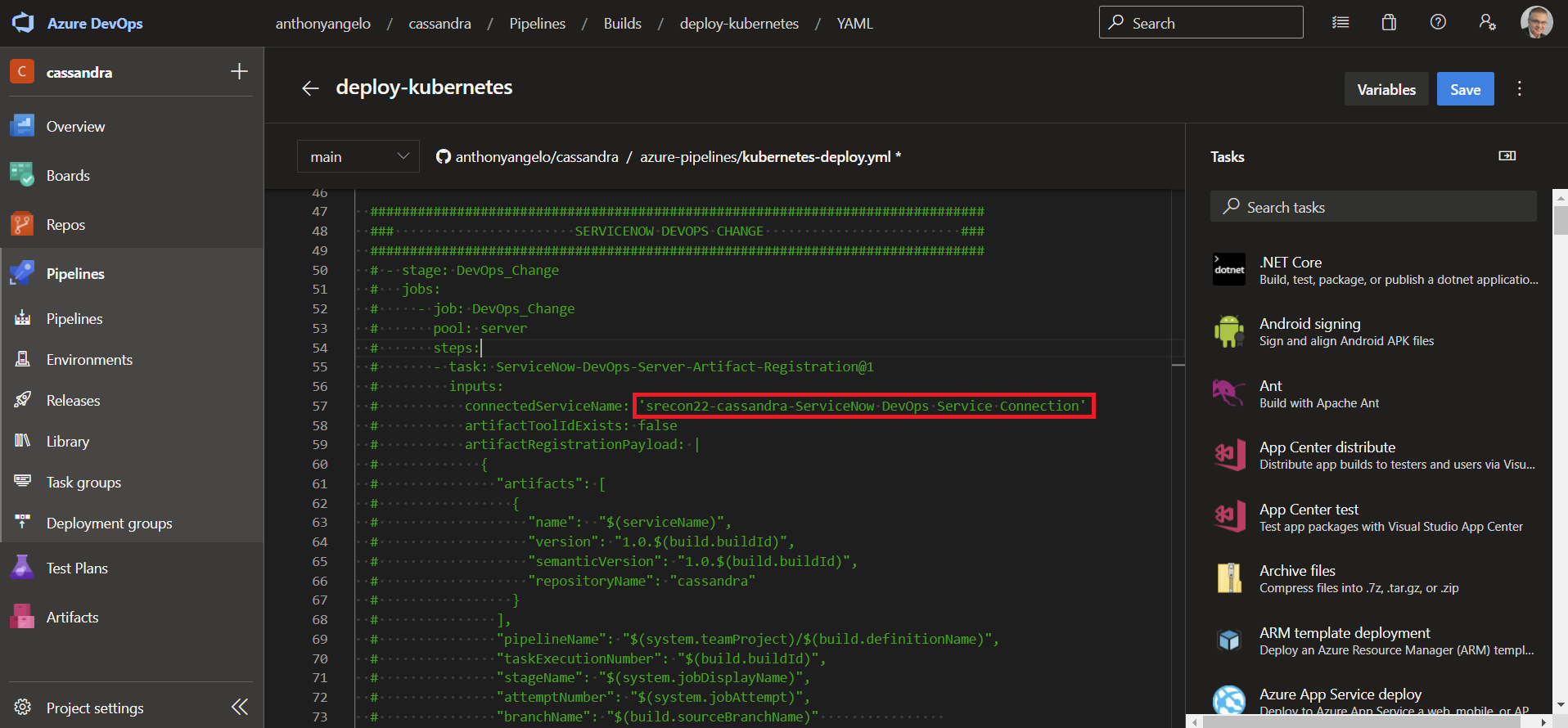Open the help question mark icon
Image resolution: width=1568 pixels, height=728 pixels.
point(1438,22)
